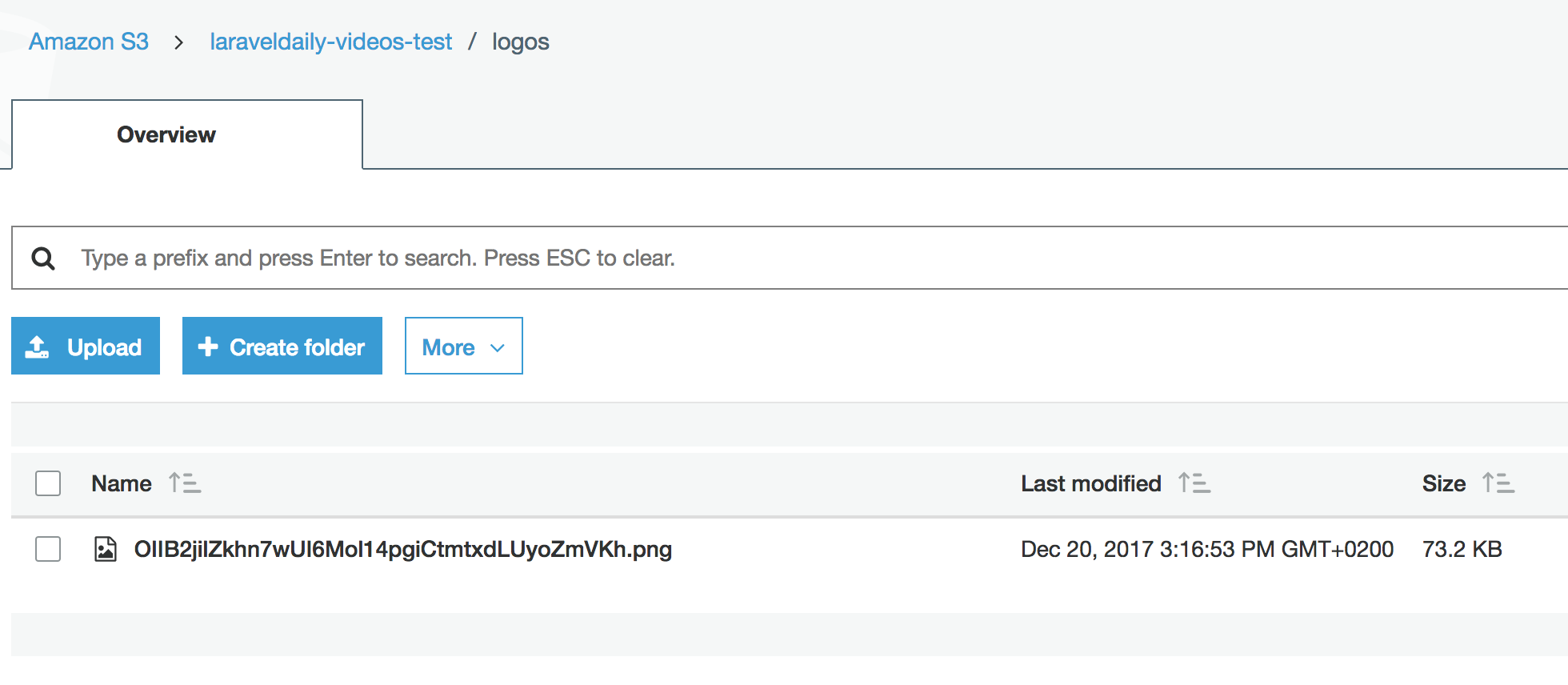Screen dimensions: 1568x685
Task: Click the sort icon next to Last modified
Action: point(1194,483)
